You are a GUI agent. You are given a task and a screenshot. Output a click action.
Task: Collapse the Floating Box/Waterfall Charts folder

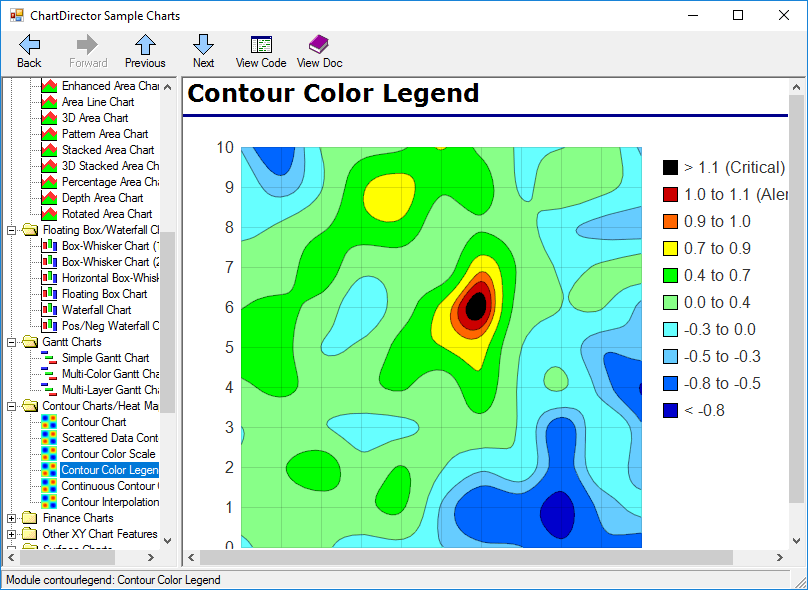point(12,230)
